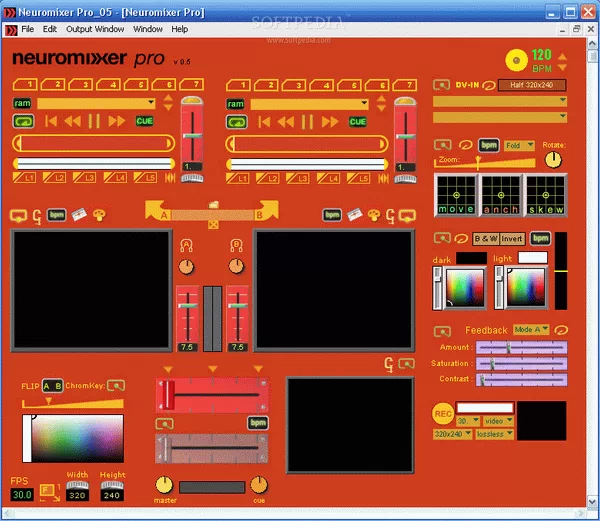Fast forward the right deck clip
The height and width of the screenshot is (521, 600).
tap(330, 122)
